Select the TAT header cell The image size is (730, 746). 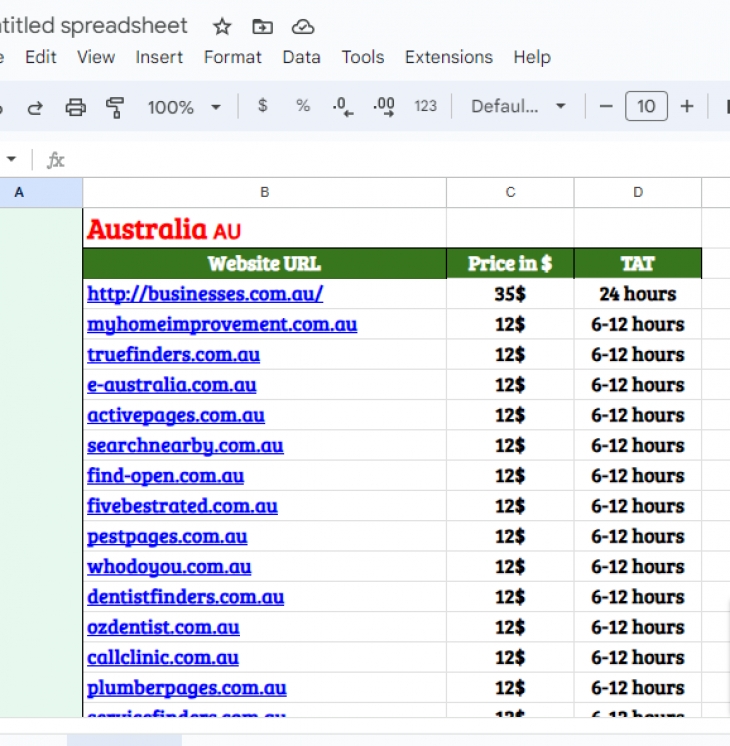pyautogui.click(x=638, y=263)
